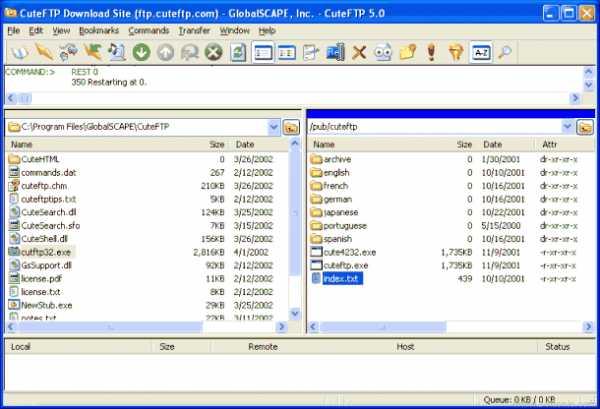Open the Bookmarks menu
Screen dimensions: 600x409
[x=99, y=31]
